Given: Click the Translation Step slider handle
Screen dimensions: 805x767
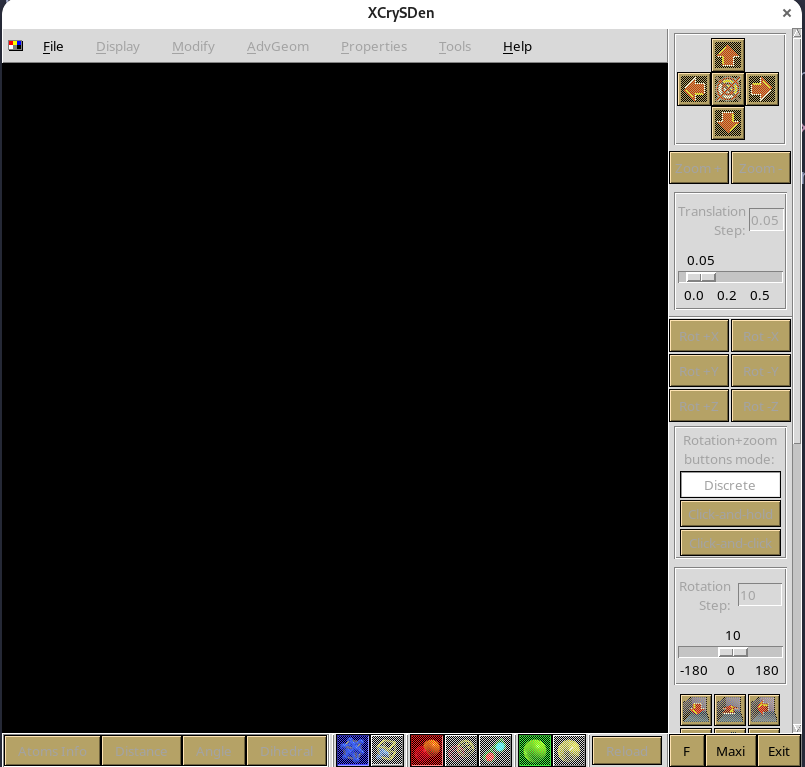Looking at the screenshot, I should [x=700, y=277].
